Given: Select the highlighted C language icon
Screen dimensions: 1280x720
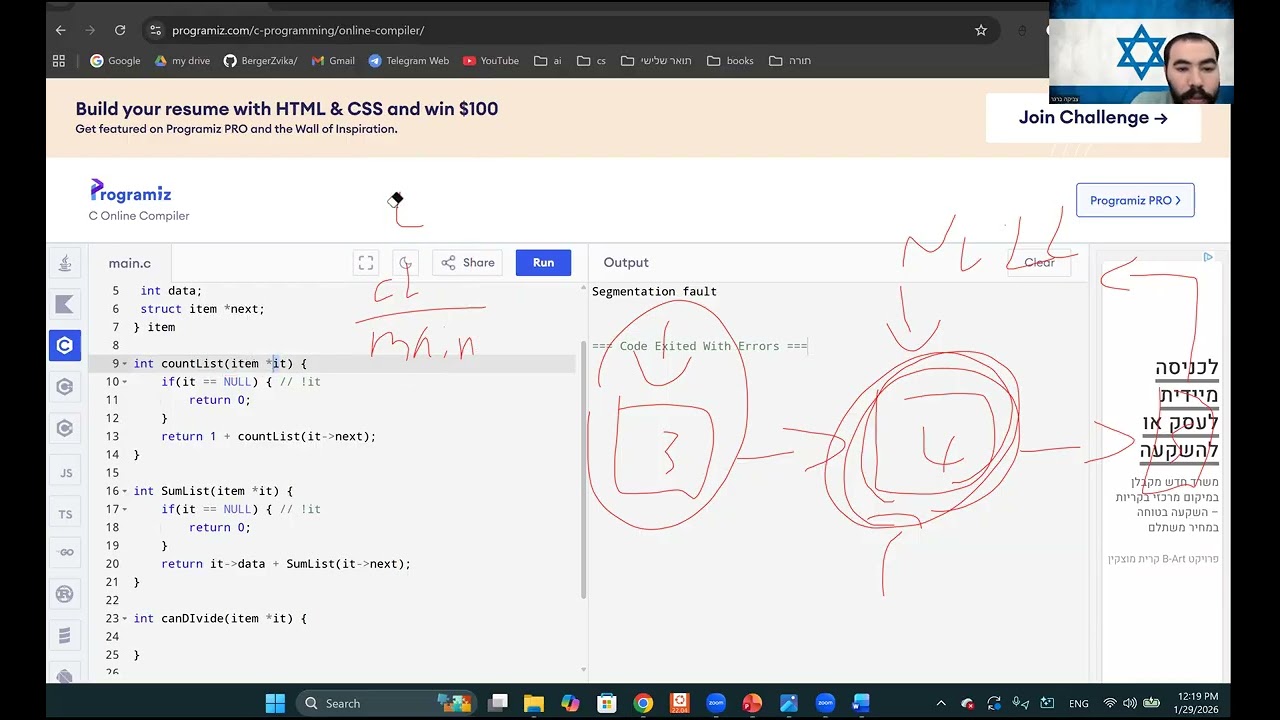Looking at the screenshot, I should (65, 345).
